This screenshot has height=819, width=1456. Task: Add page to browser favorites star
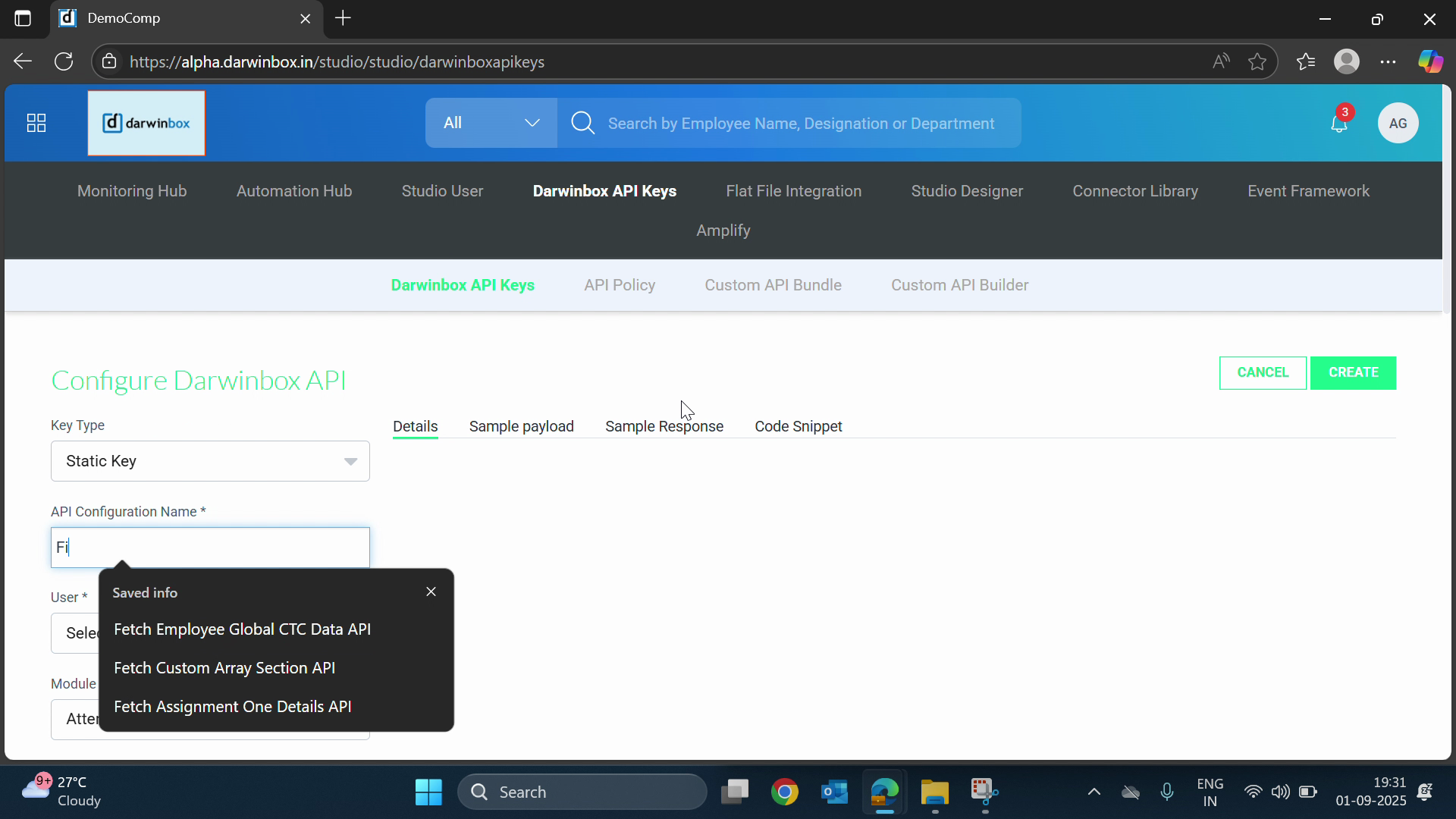[1257, 62]
